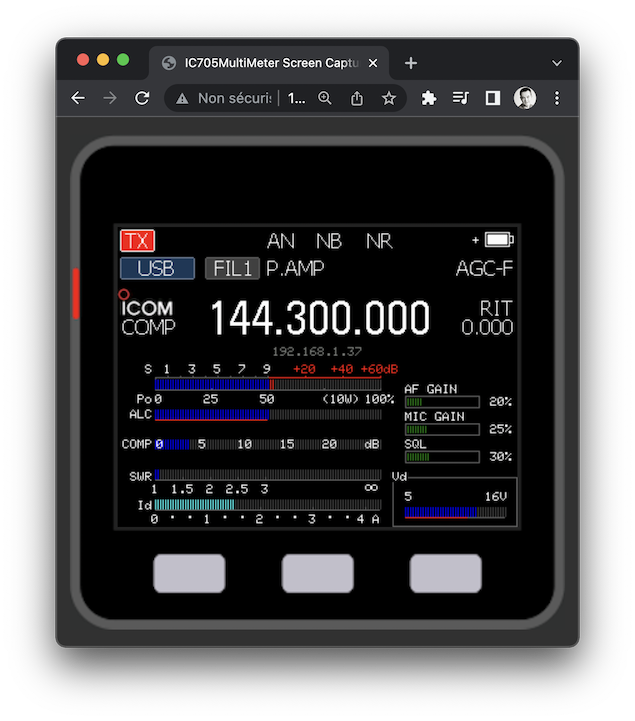Click the 25% MIC gain value
Viewport: 635px width, 721px height.
click(x=501, y=429)
